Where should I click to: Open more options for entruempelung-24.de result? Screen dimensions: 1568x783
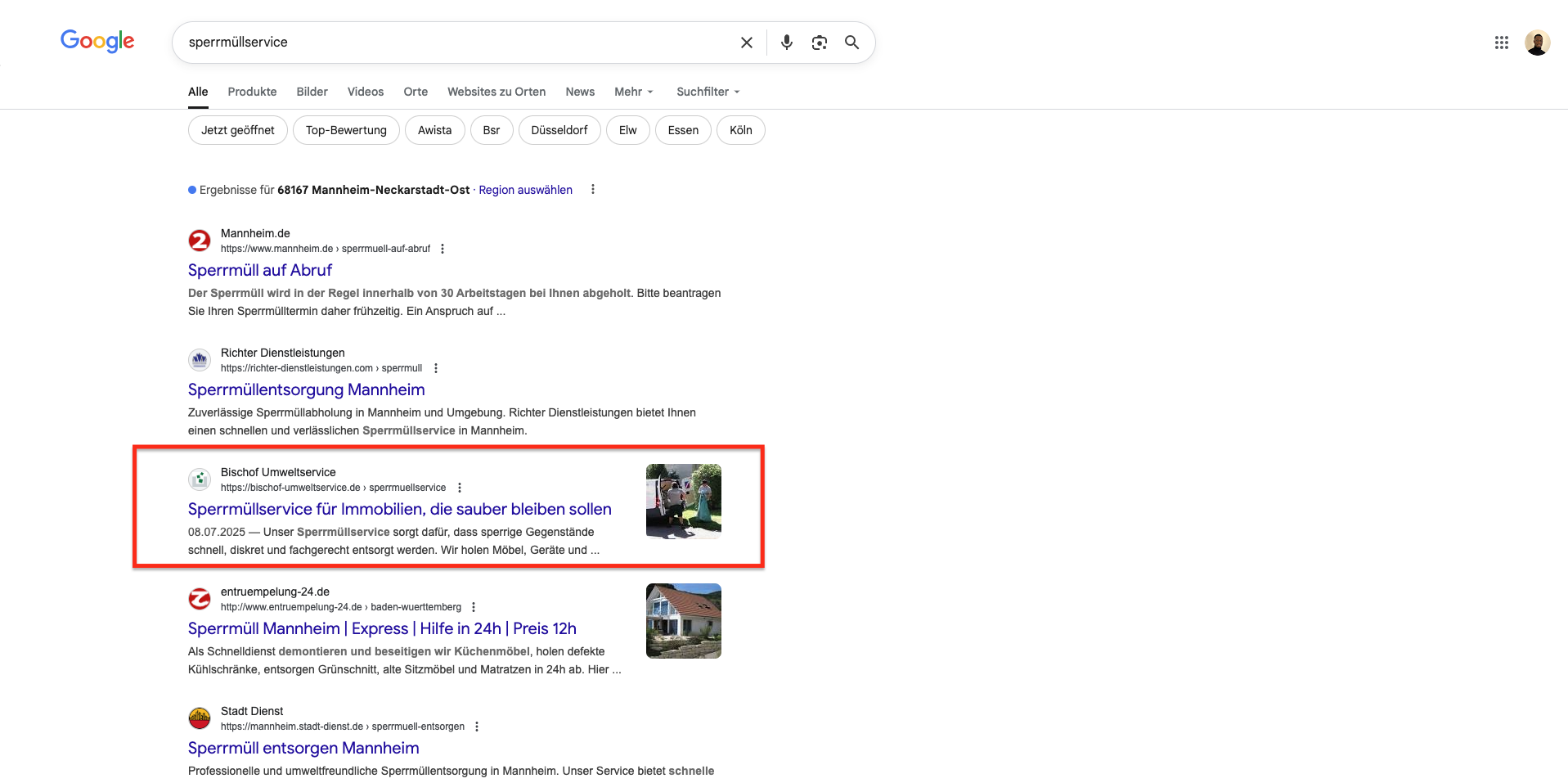(474, 607)
